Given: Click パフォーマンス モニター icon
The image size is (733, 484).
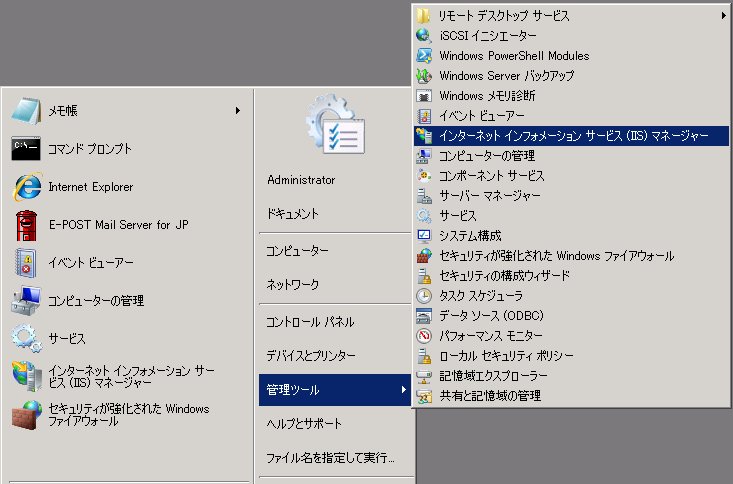Looking at the screenshot, I should tap(424, 336).
